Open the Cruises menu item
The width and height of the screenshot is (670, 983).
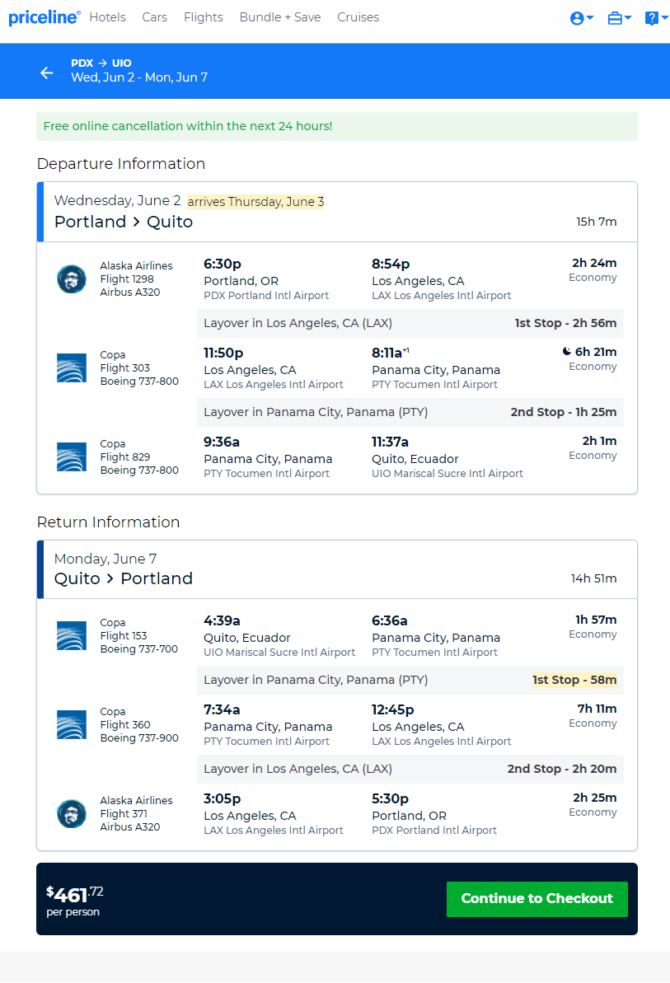pos(358,18)
